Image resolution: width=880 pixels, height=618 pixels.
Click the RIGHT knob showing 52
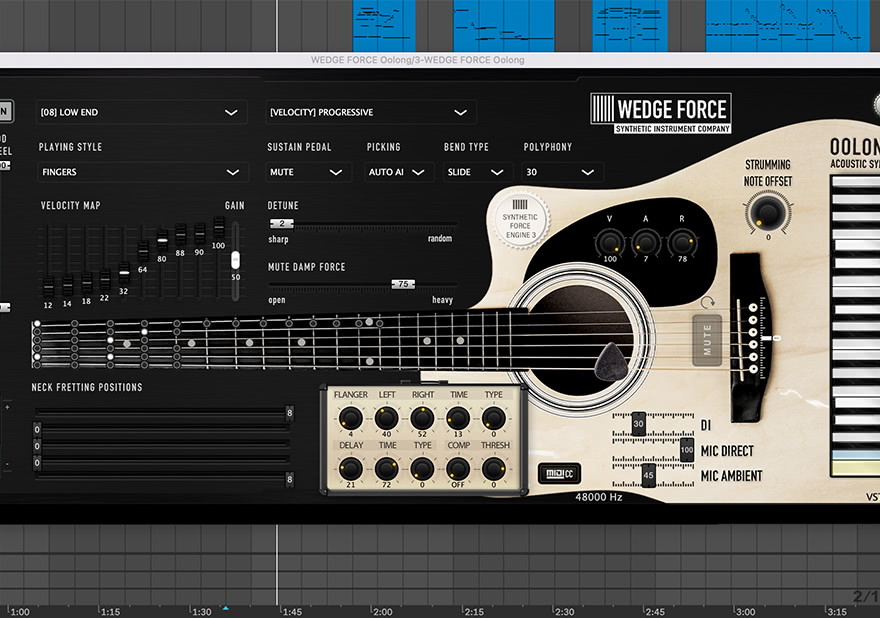coord(422,418)
